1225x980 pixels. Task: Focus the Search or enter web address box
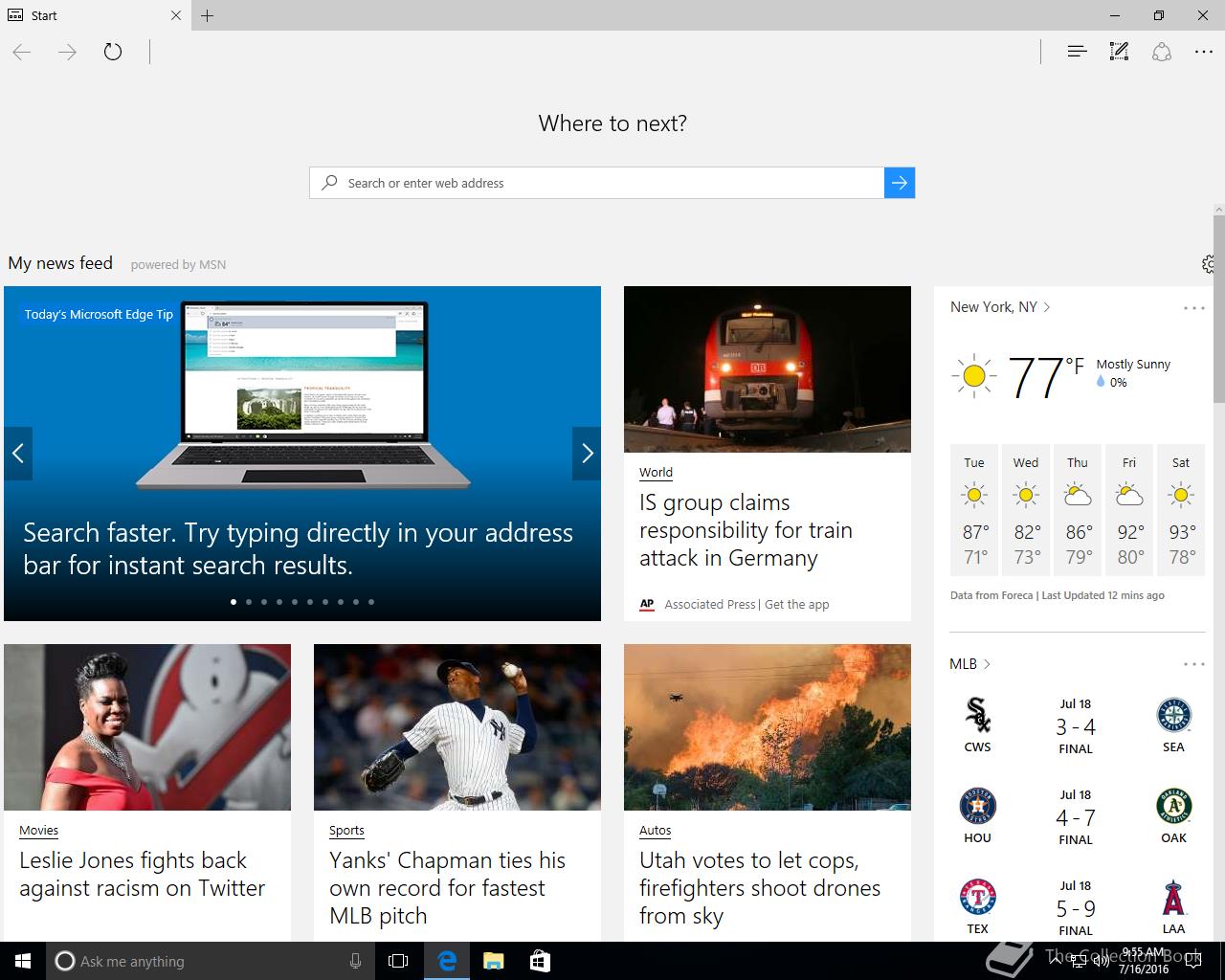[x=597, y=183]
